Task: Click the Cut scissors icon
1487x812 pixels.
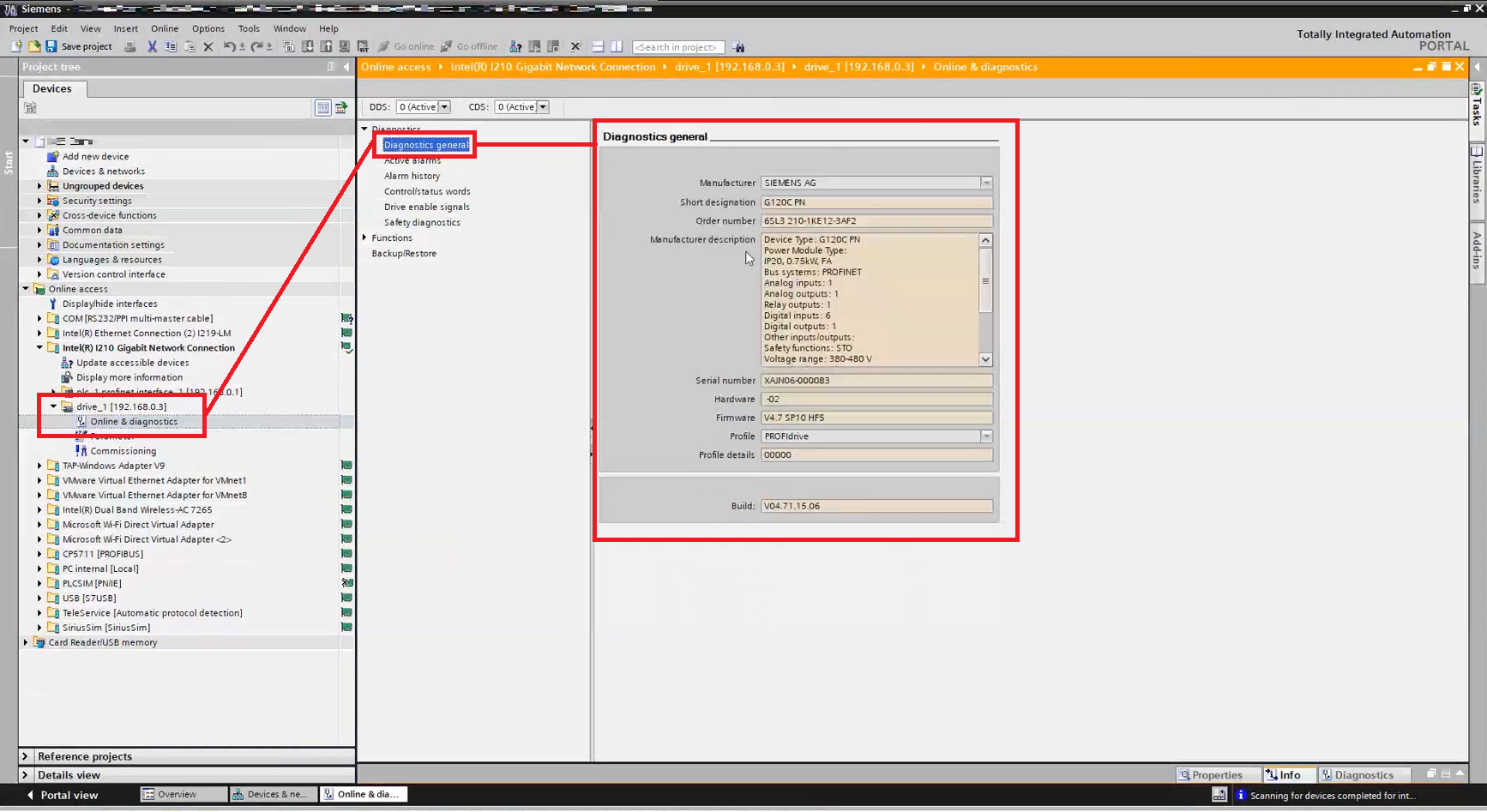Action: [x=152, y=46]
